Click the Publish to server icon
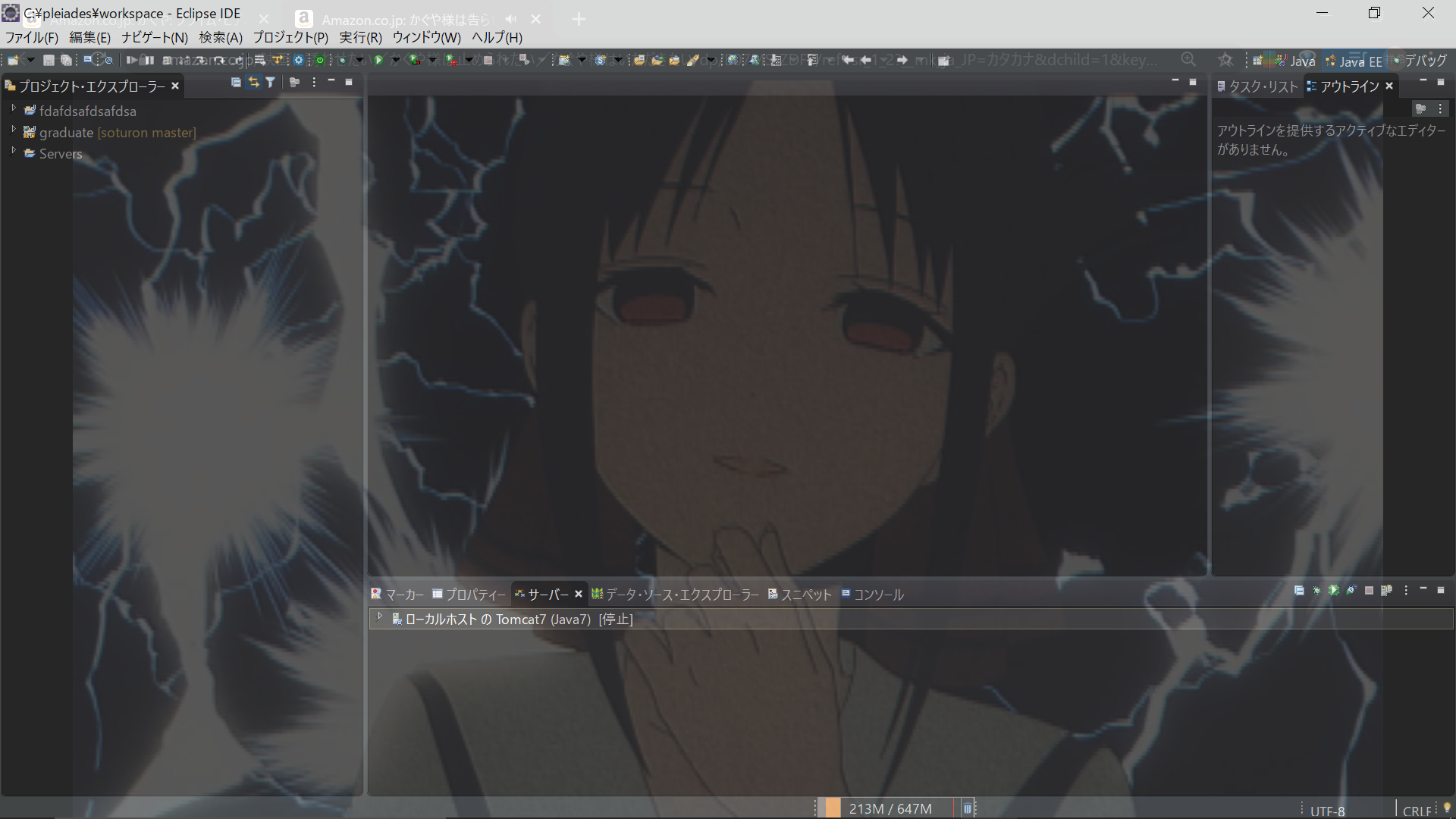 click(1386, 591)
